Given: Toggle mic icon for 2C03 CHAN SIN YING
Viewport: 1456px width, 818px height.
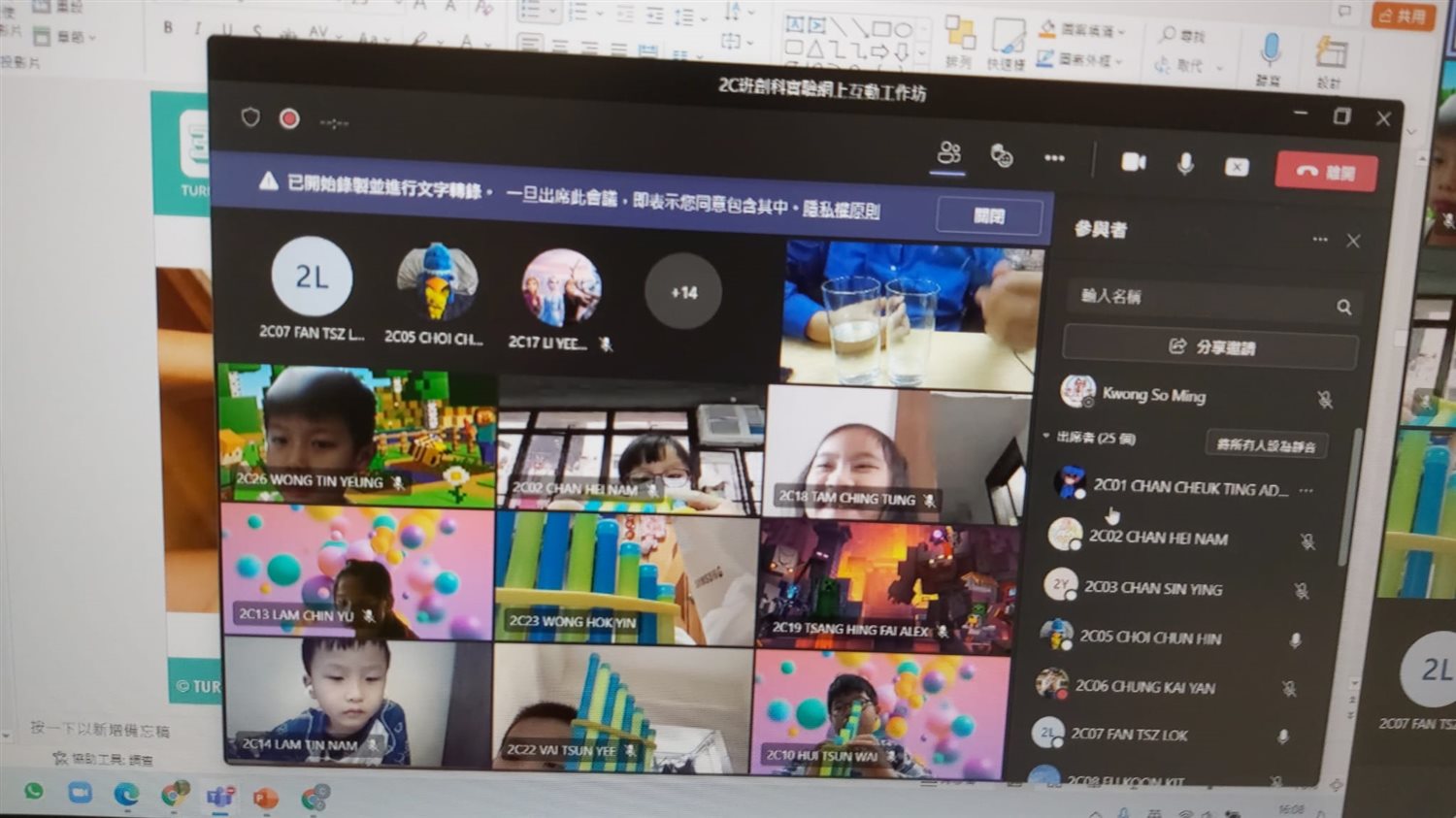Looking at the screenshot, I should pos(1301,590).
